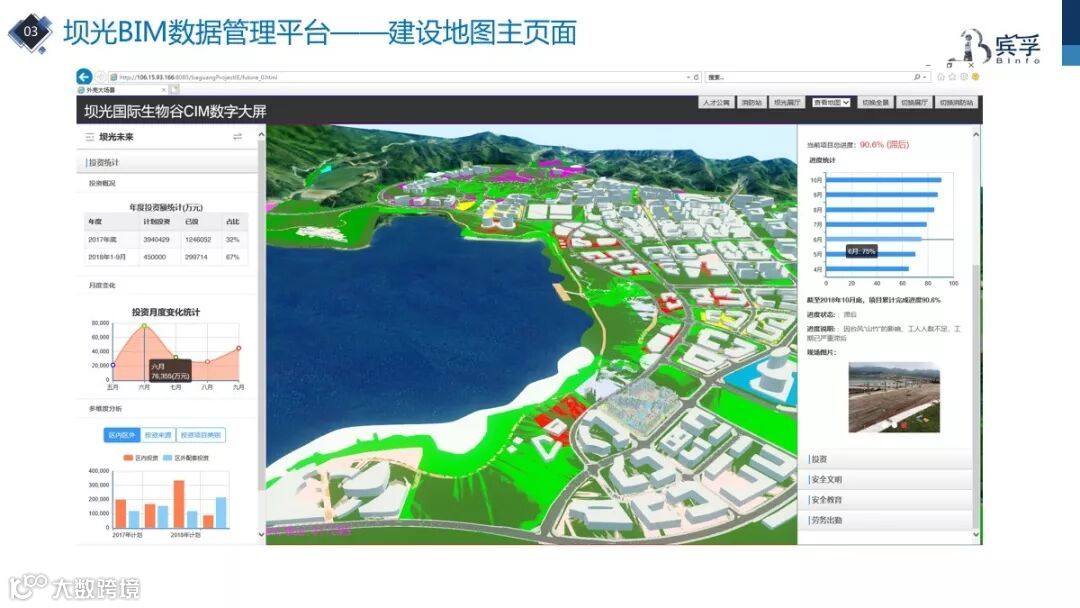Image resolution: width=1080 pixels, height=608 pixels.
Task: Click the 切换消防站 button
Action: coord(957,103)
